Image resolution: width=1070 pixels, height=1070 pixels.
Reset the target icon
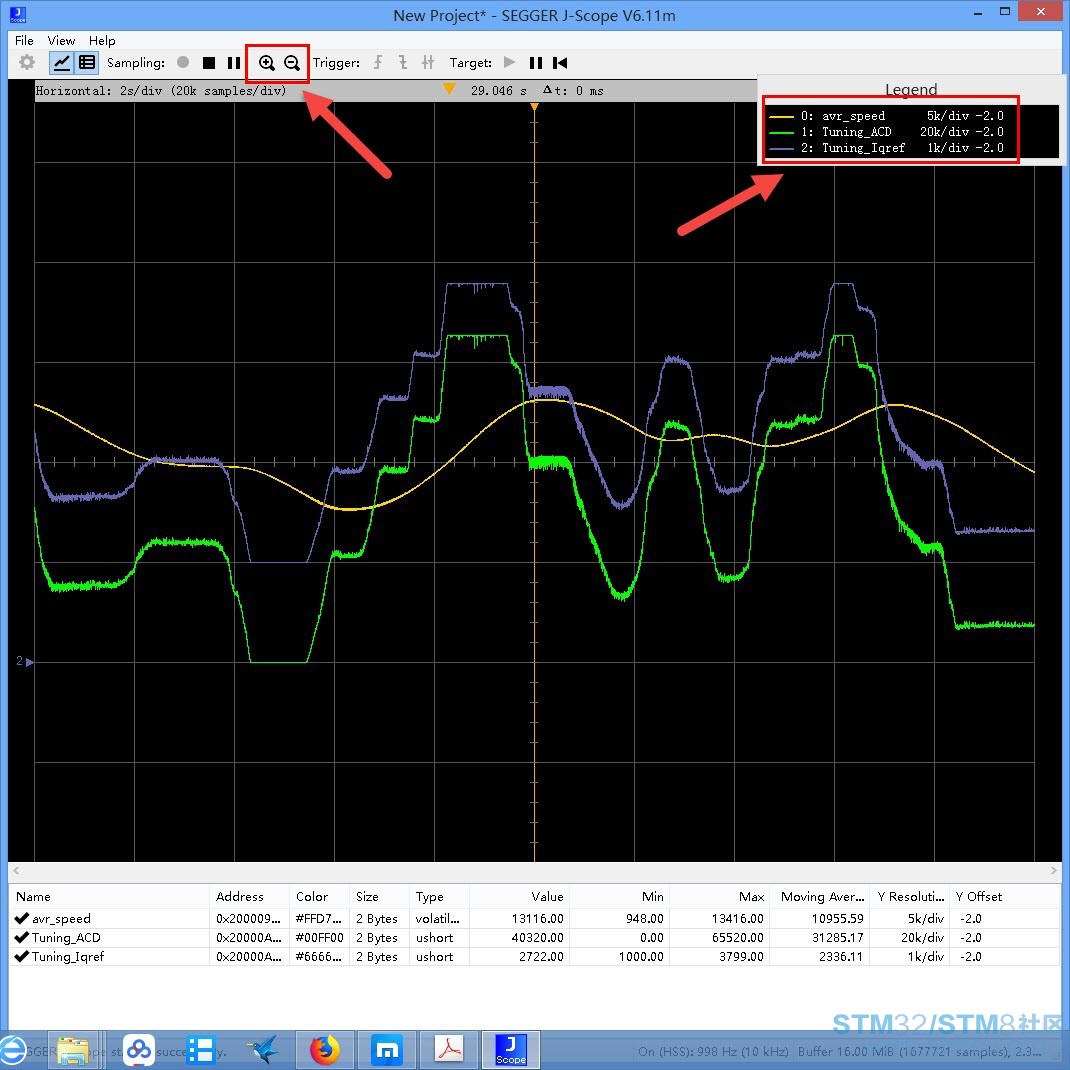[560, 63]
